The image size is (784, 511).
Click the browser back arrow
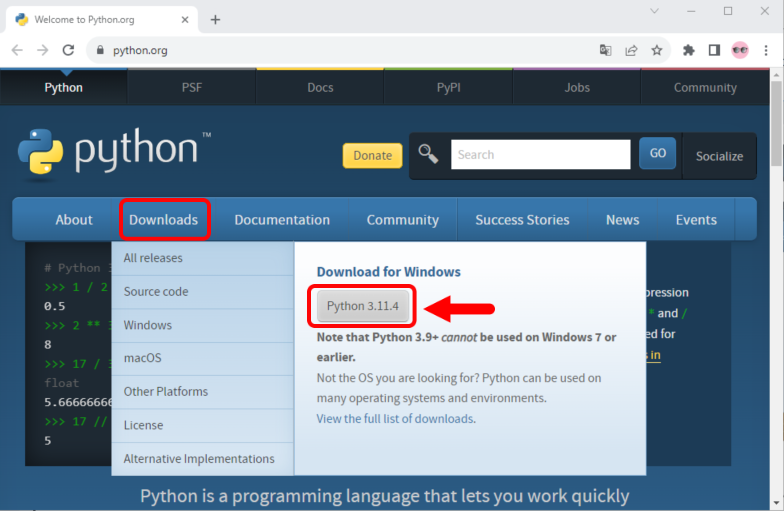[17, 50]
